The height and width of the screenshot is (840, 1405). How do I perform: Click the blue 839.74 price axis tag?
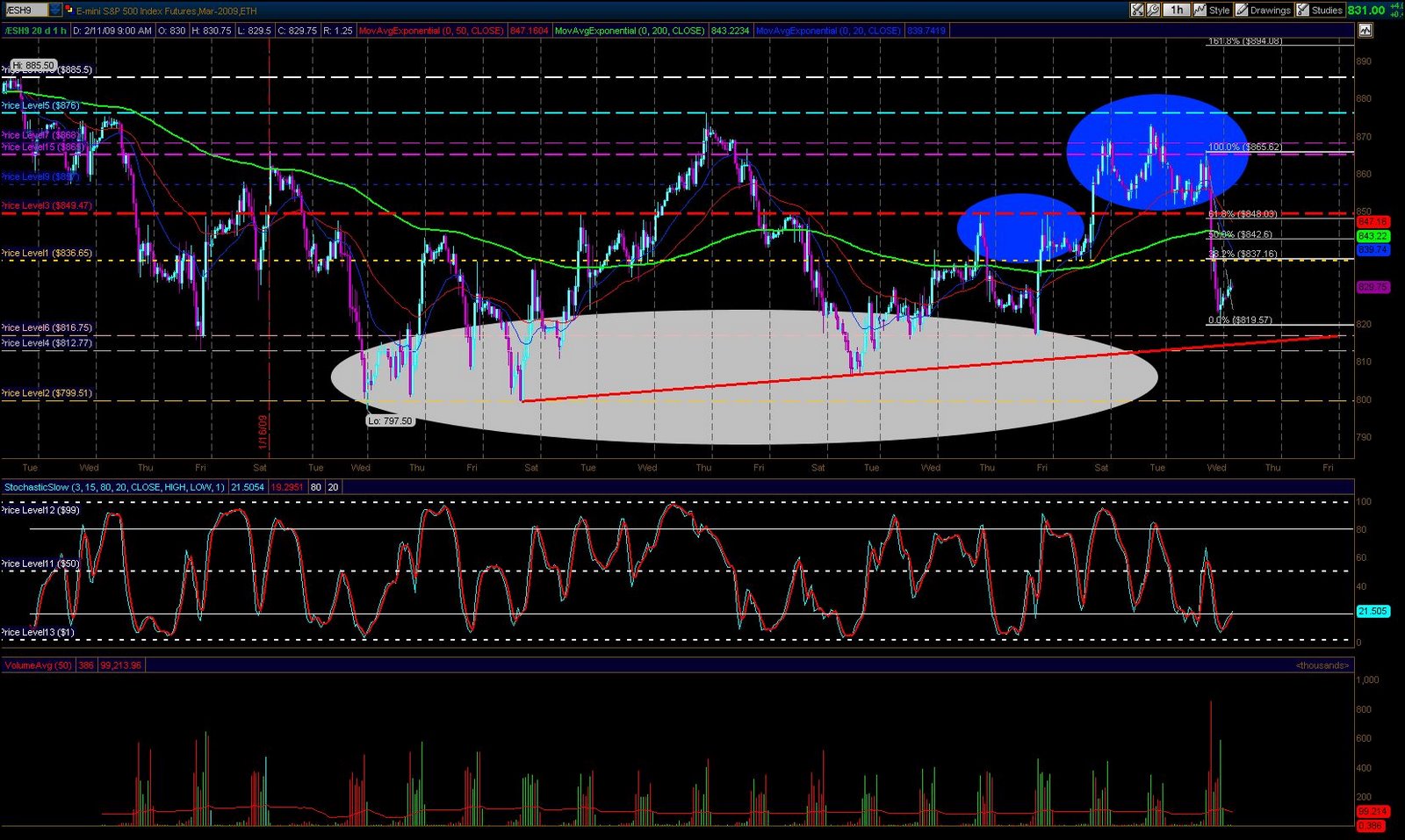(x=1373, y=249)
